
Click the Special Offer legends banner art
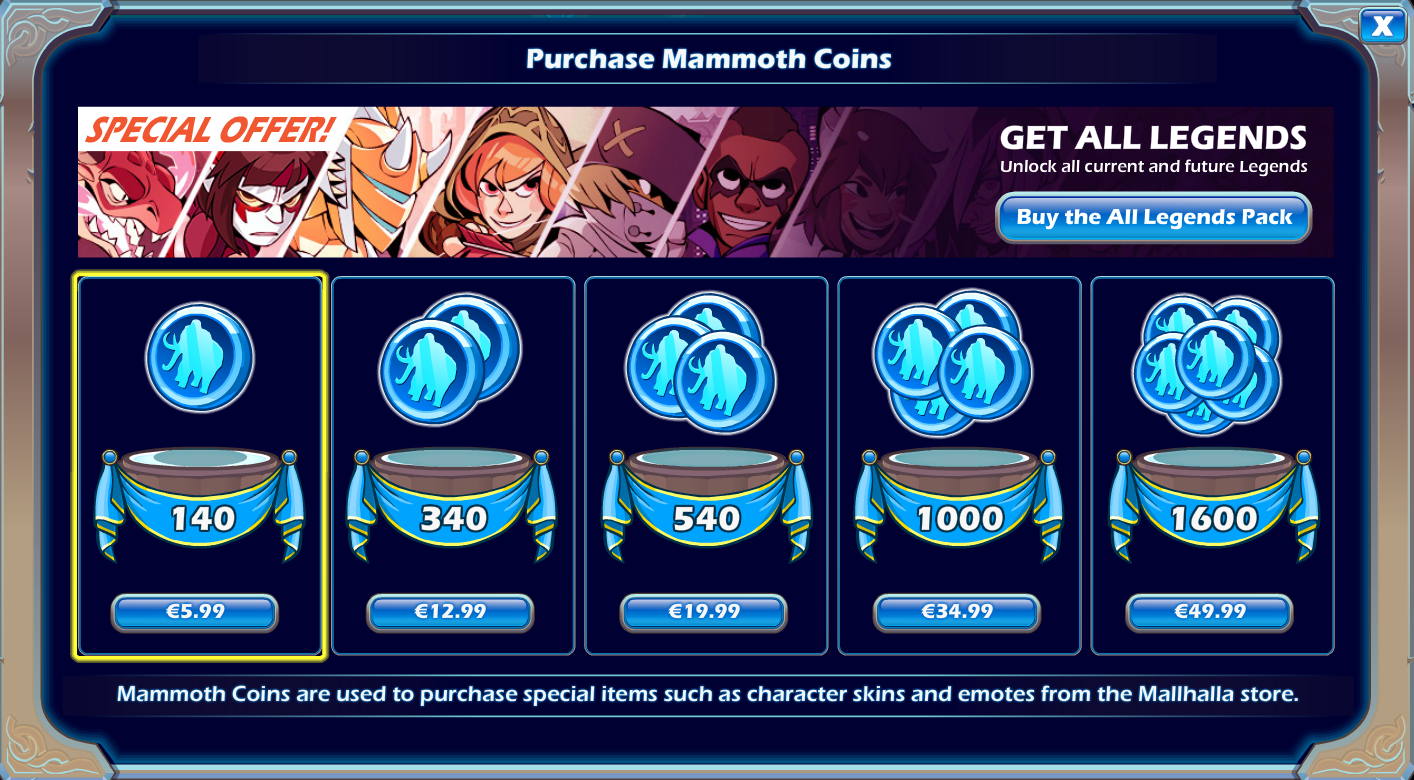[705, 182]
